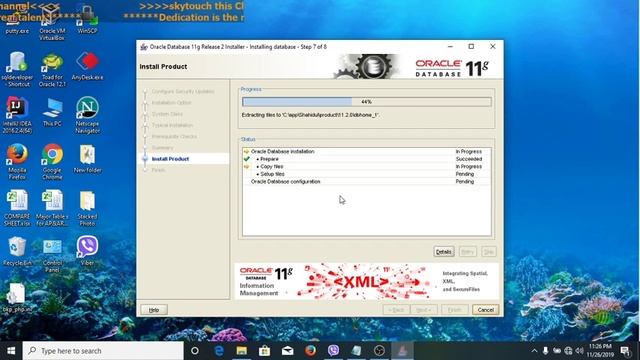
Task: Open Mail app from taskbar
Action: coord(287,351)
